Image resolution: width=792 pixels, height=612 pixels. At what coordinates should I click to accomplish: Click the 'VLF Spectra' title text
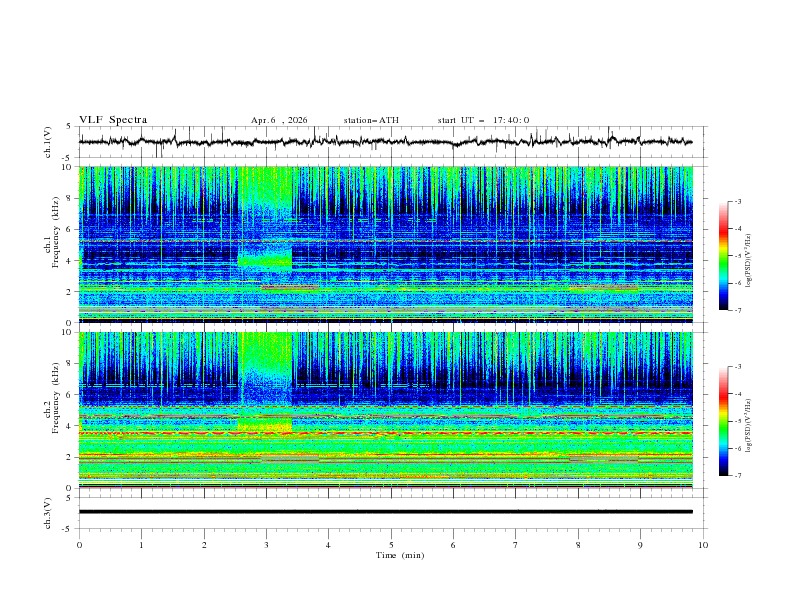point(113,120)
